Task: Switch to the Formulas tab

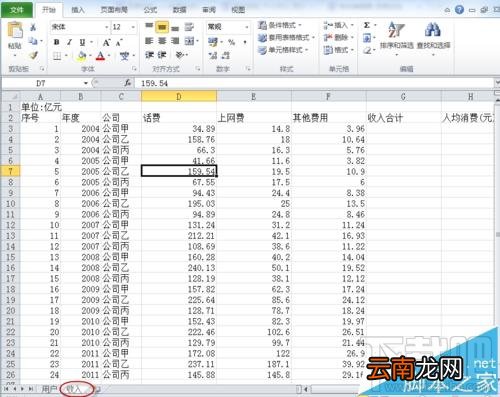Action: point(150,10)
